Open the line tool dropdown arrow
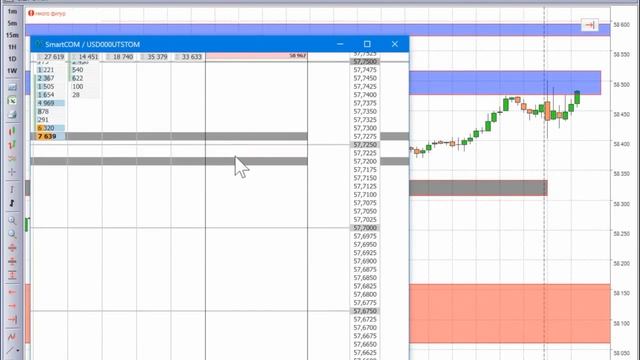 (18, 351)
